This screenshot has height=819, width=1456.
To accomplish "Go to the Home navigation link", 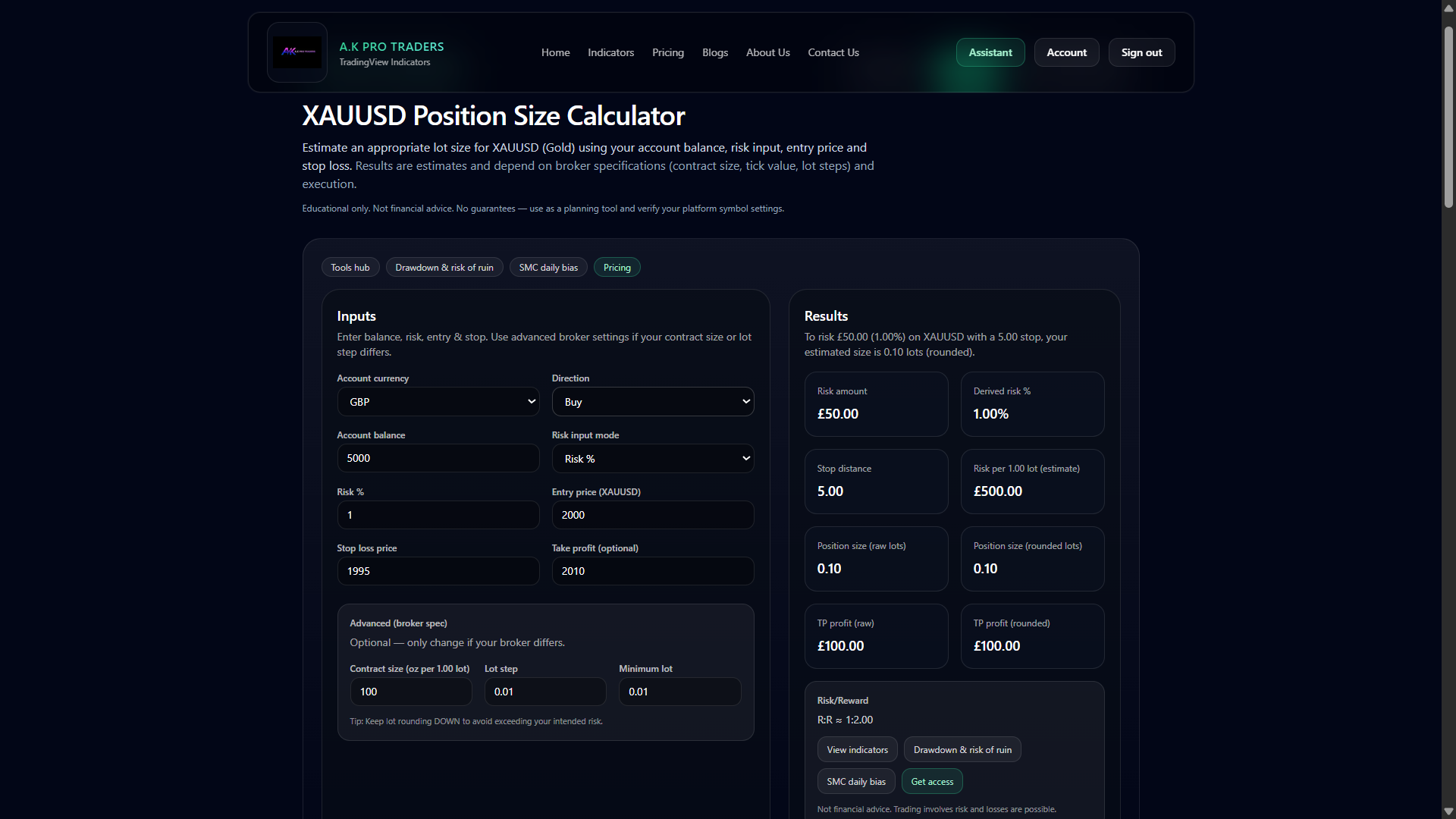I will pos(554,52).
